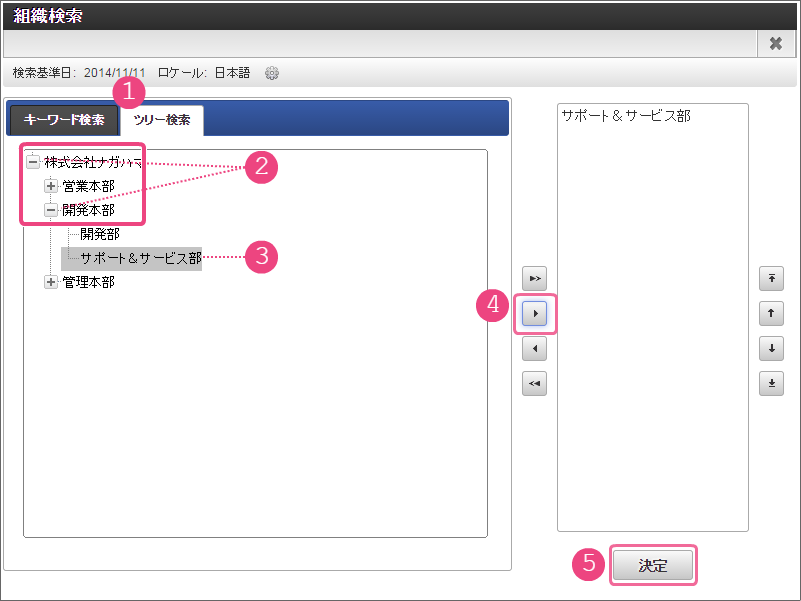Select サポート＆サービス部 in the selected list
801x601 pixels.
tap(626, 116)
